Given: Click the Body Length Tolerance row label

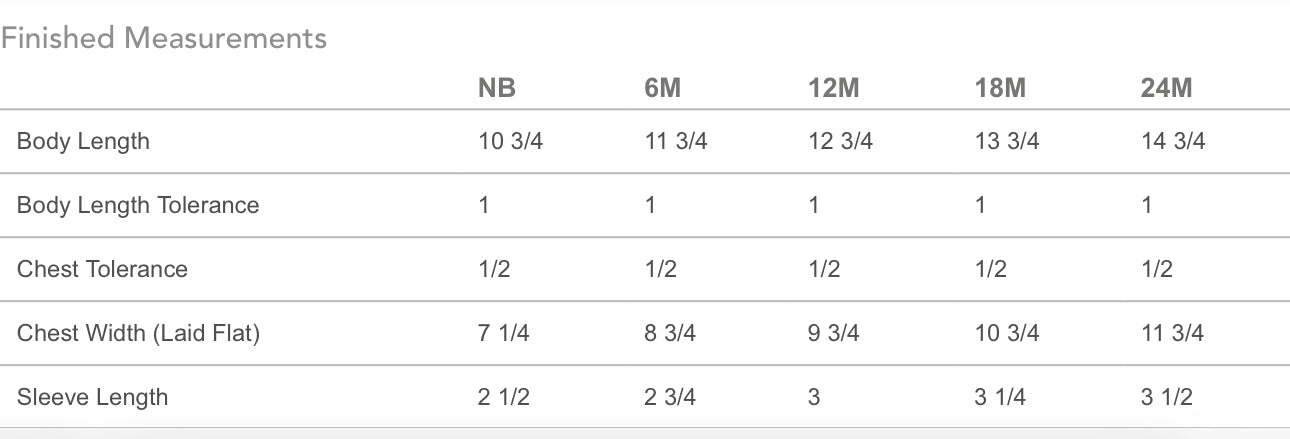Looking at the screenshot, I should point(138,205).
